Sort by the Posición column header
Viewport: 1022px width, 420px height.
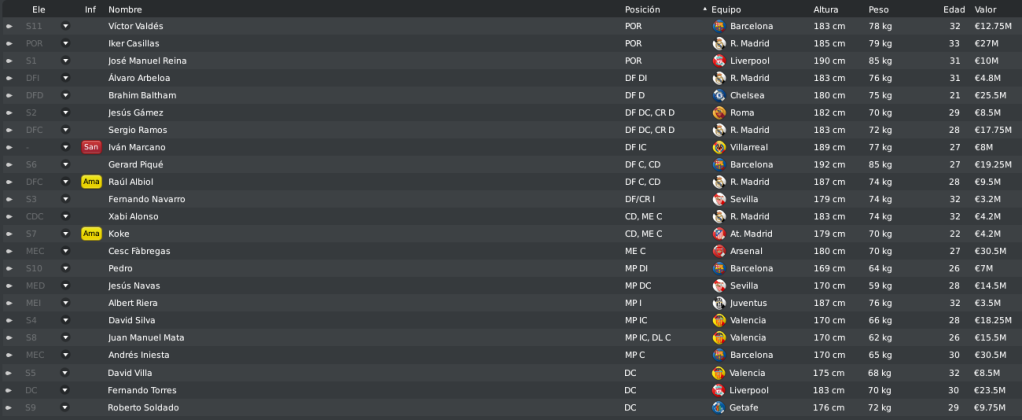click(642, 10)
